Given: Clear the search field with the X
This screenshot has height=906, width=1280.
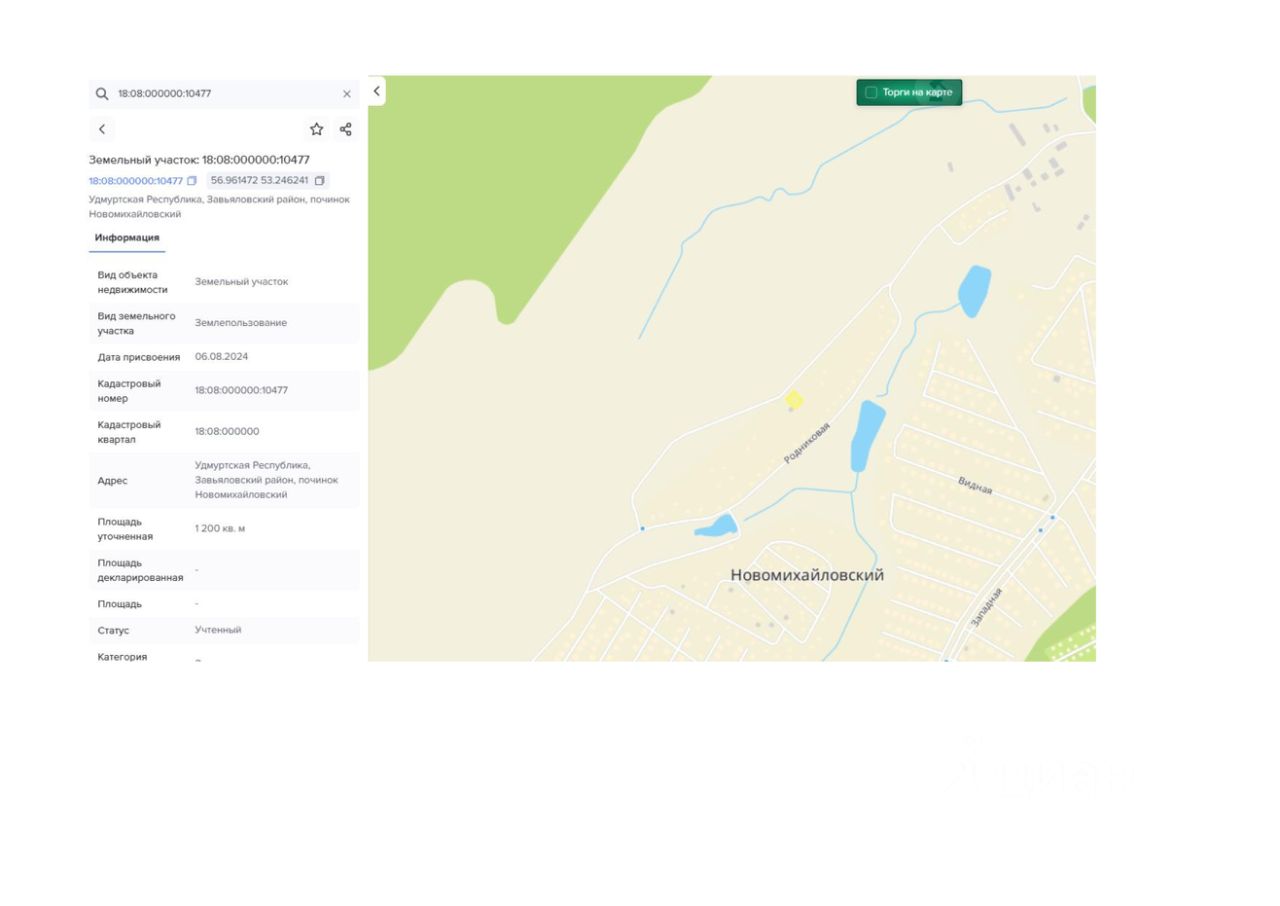Looking at the screenshot, I should (347, 94).
